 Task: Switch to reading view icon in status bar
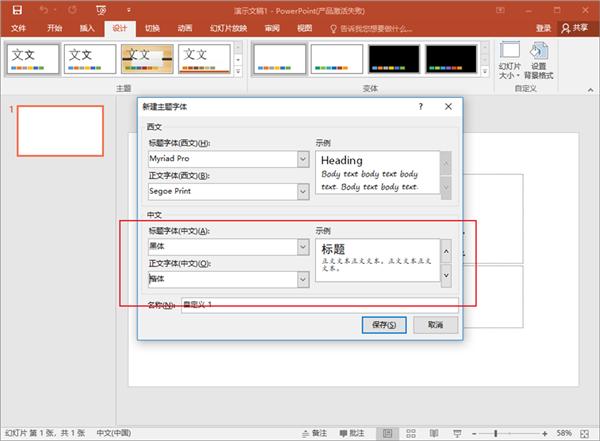click(x=434, y=433)
